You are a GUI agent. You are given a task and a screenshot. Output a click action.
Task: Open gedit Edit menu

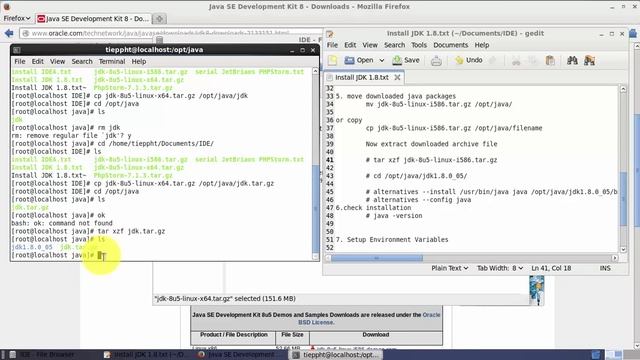click(350, 45)
